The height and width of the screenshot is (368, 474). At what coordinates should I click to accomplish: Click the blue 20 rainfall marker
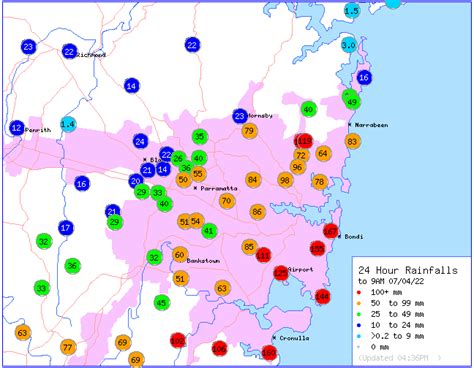pos(136,181)
